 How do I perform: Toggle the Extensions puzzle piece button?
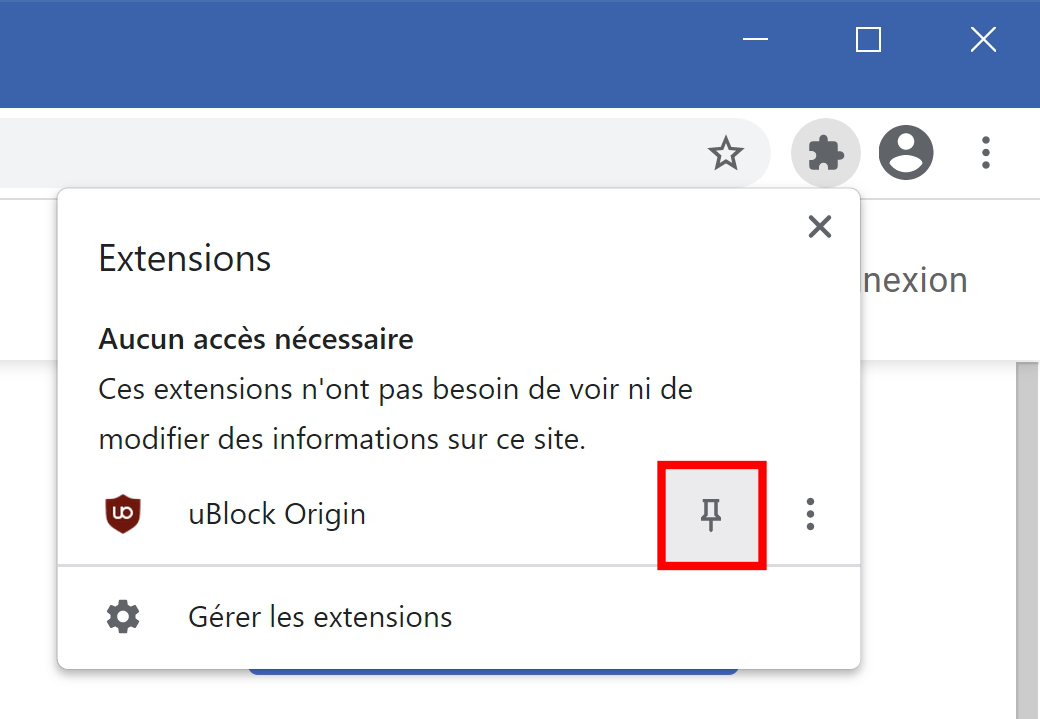[825, 153]
